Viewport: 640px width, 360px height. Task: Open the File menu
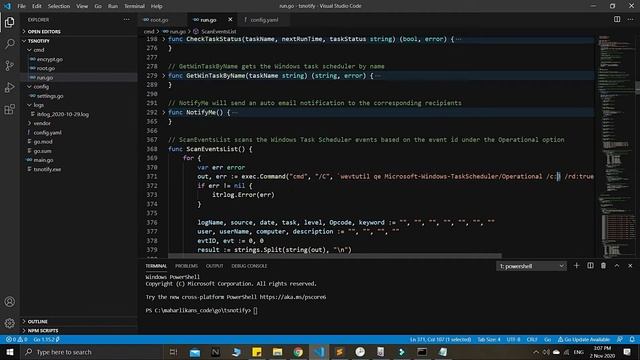point(22,6)
